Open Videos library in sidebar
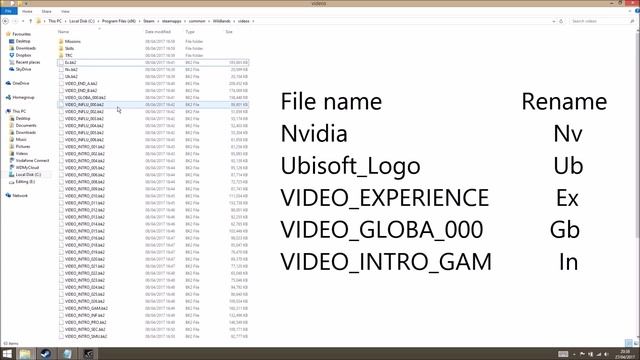Image resolution: width=640 pixels, height=360 pixels. pos(18,153)
